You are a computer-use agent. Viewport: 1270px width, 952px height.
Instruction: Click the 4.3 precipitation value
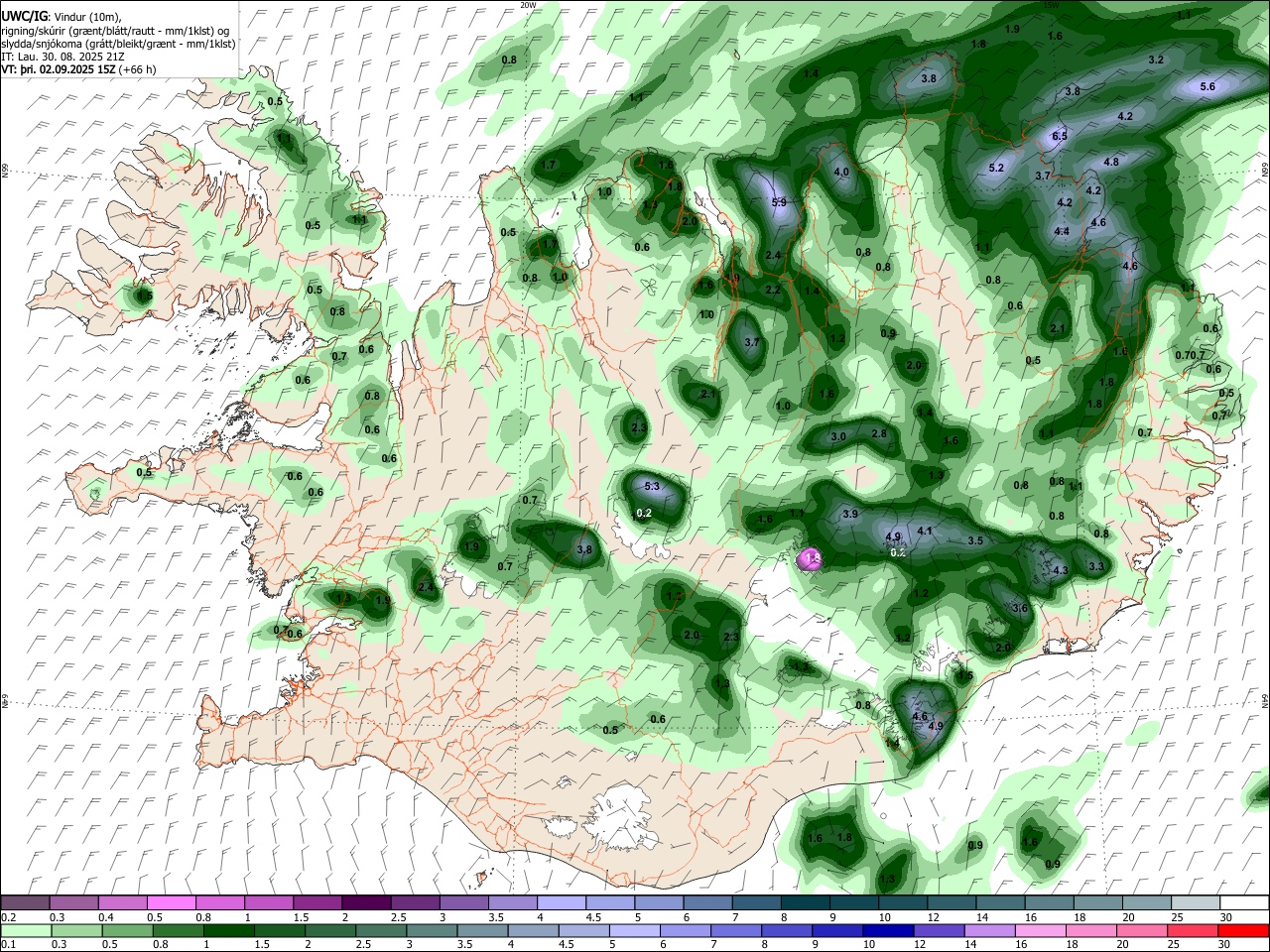(x=1060, y=571)
